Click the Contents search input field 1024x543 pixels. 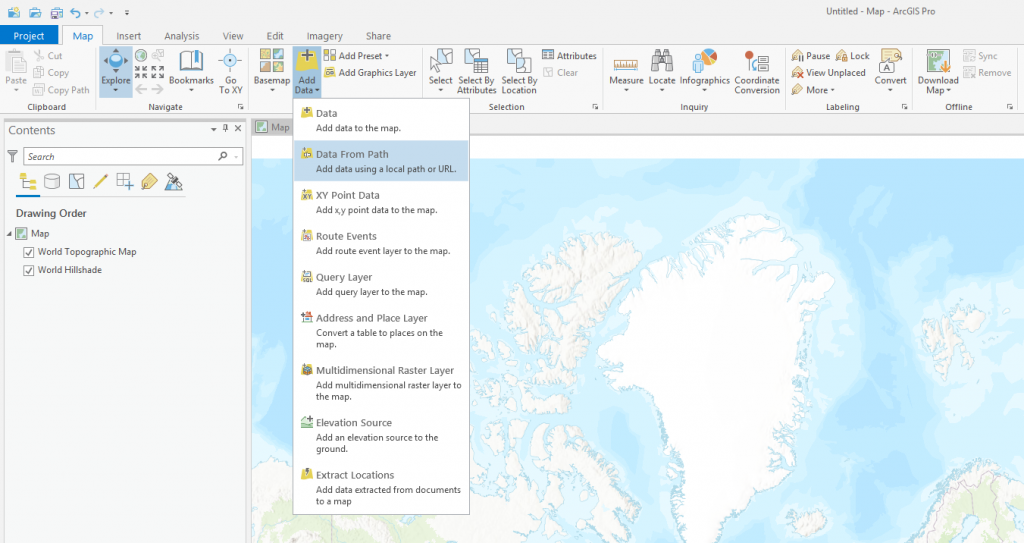133,156
